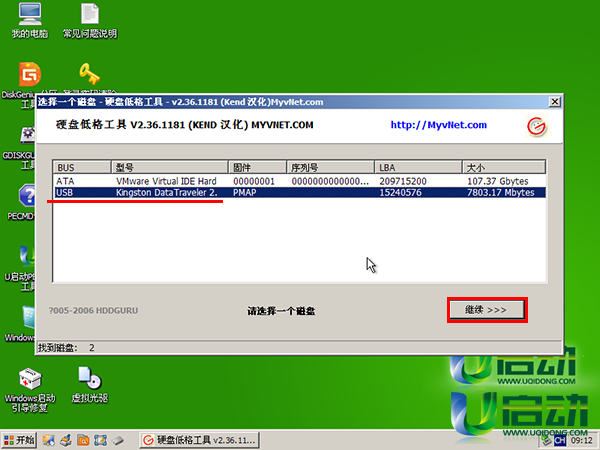Click the CH input language indicator
600x450 pixels.
[x=560, y=441]
